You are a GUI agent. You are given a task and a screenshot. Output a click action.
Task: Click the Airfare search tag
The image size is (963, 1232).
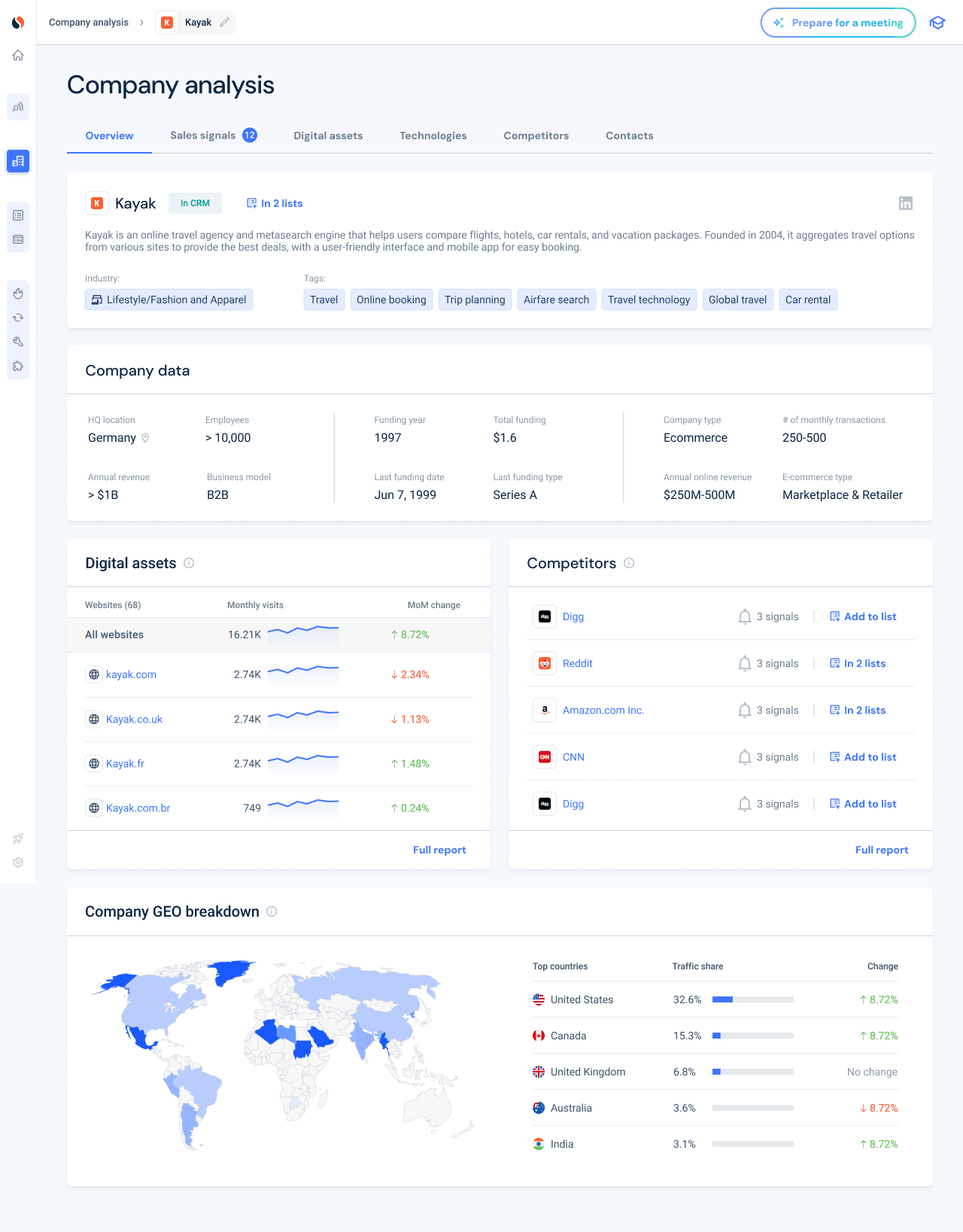(x=557, y=300)
